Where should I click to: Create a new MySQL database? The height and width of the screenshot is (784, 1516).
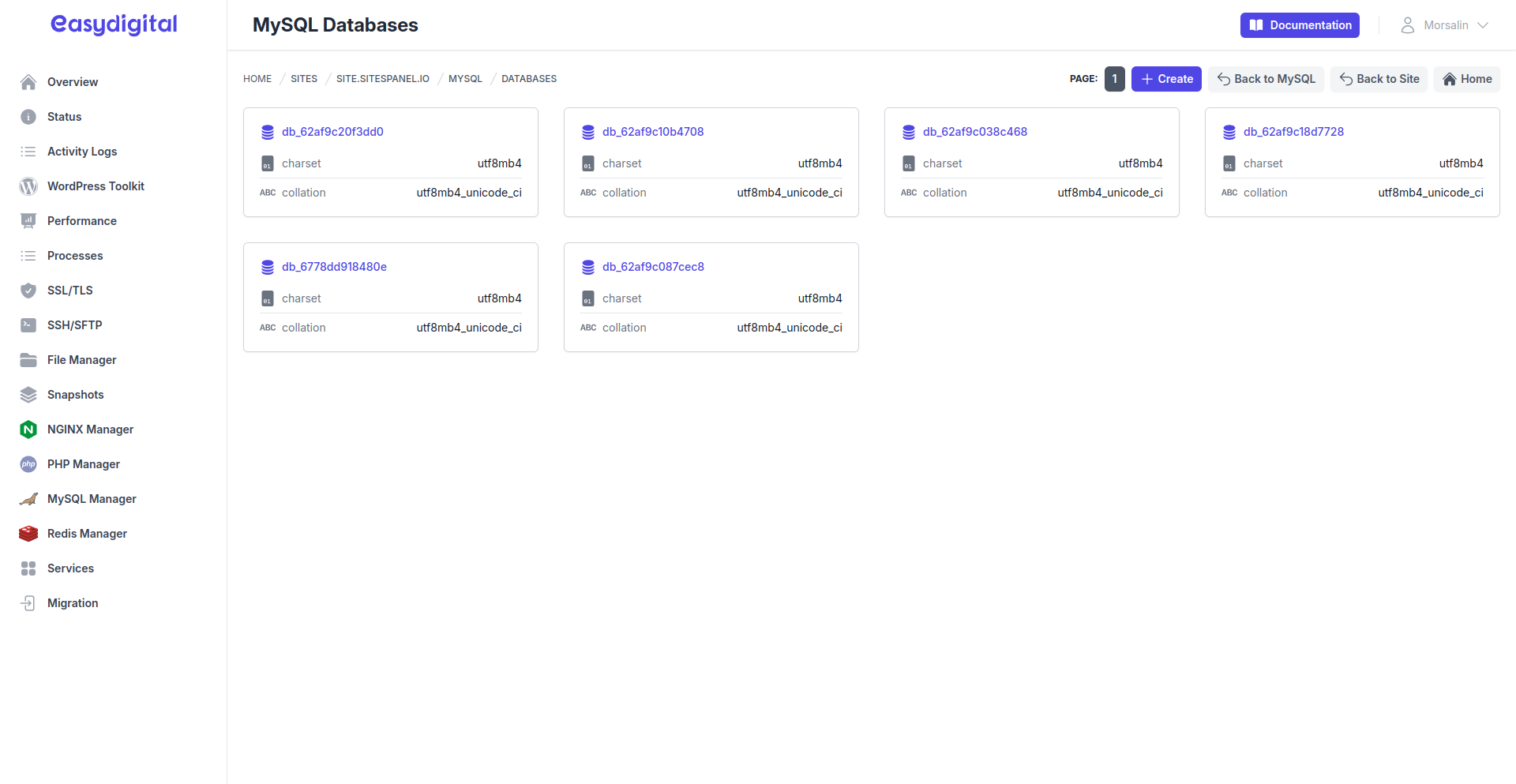(1166, 79)
